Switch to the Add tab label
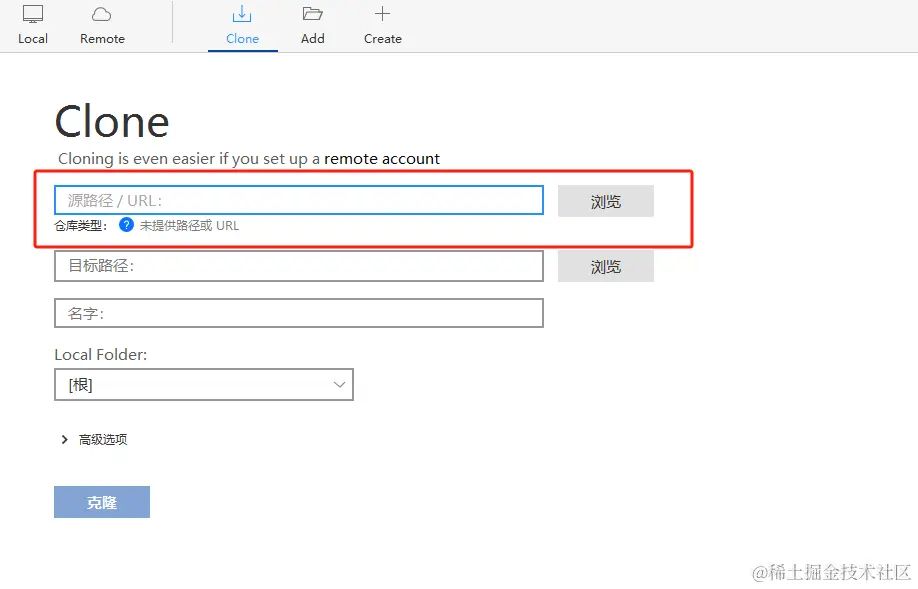 pos(313,39)
